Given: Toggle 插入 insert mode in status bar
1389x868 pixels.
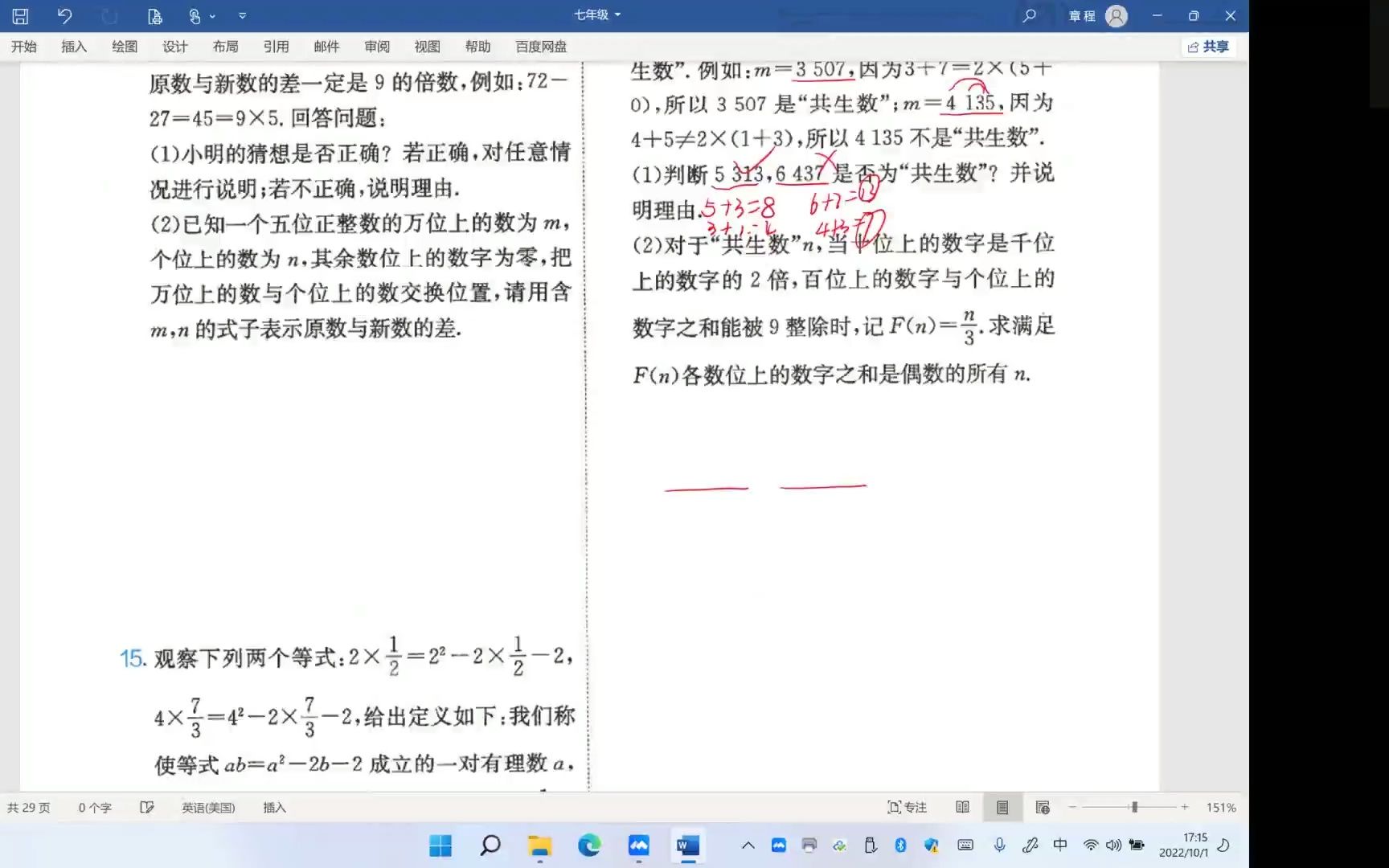Looking at the screenshot, I should pyautogui.click(x=273, y=807).
